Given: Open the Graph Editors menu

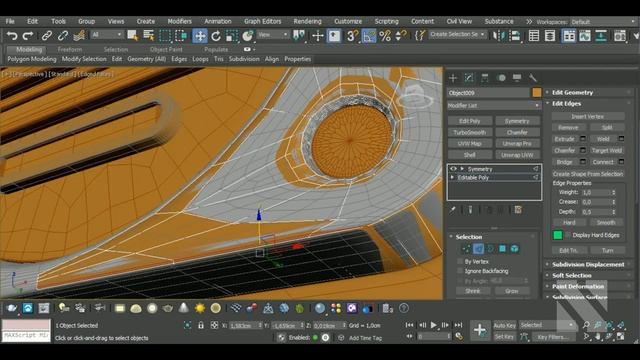Looking at the screenshot, I should (x=262, y=21).
